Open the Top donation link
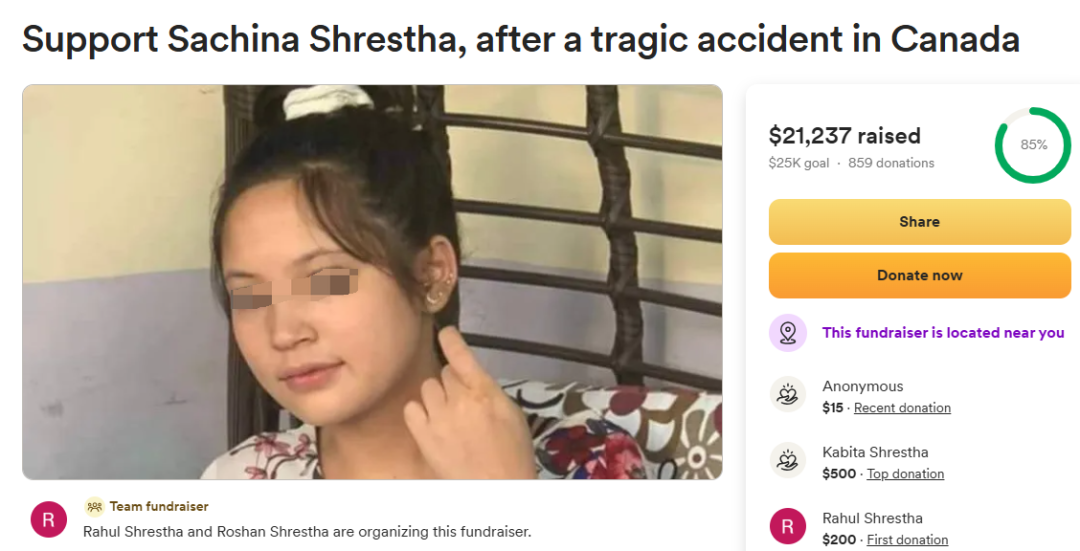1080x551 pixels. click(x=905, y=474)
